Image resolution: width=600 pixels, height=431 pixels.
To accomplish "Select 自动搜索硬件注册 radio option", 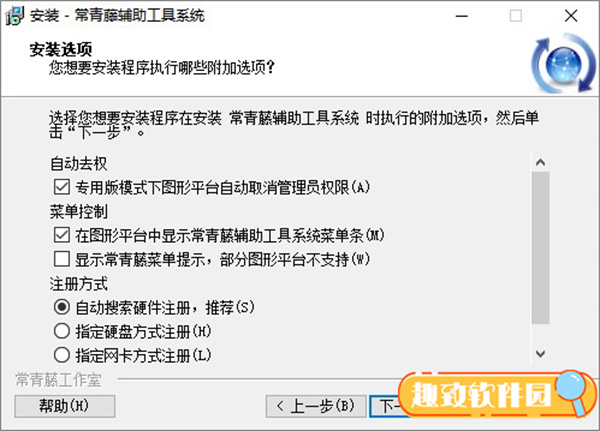I will pyautogui.click(x=62, y=307).
